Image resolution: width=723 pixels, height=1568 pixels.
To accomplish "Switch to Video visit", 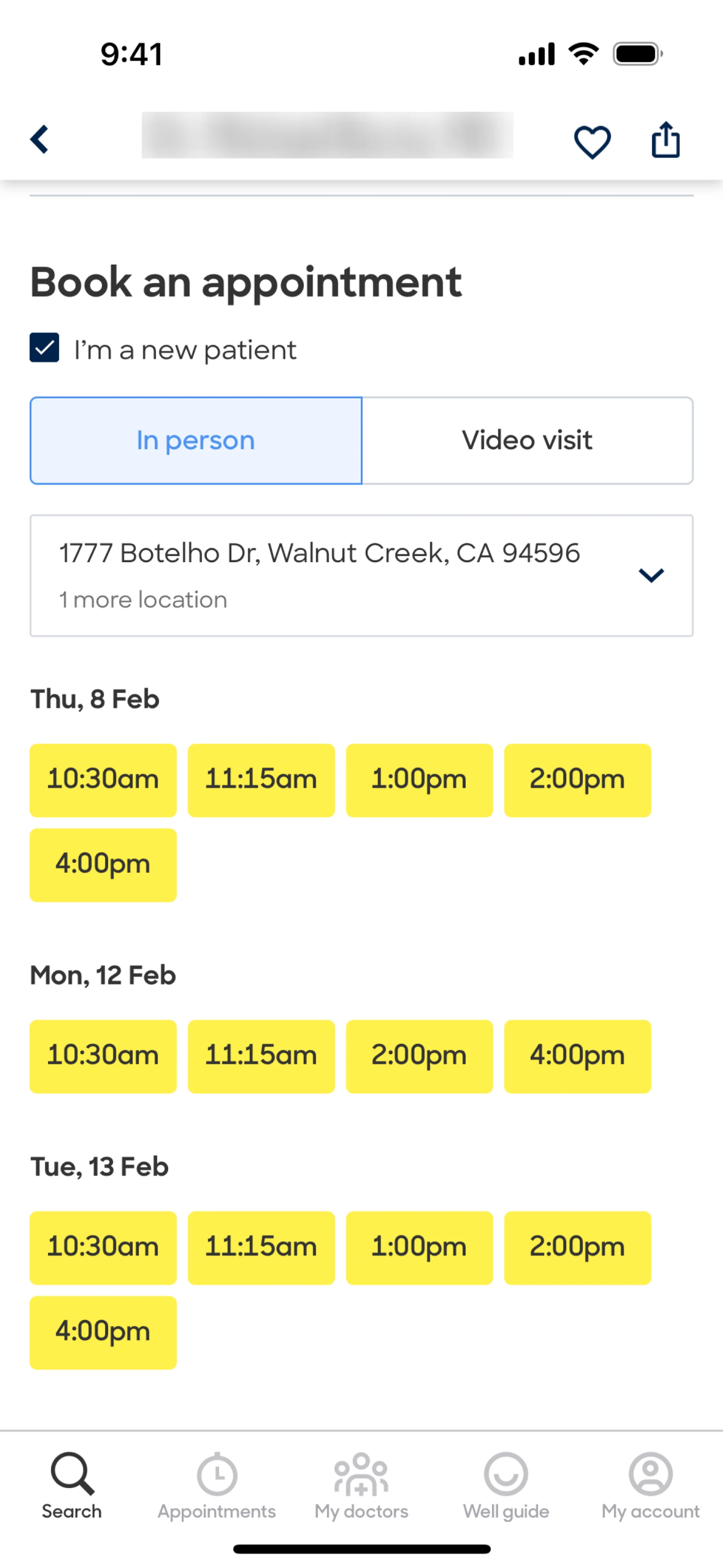I will coord(527,441).
